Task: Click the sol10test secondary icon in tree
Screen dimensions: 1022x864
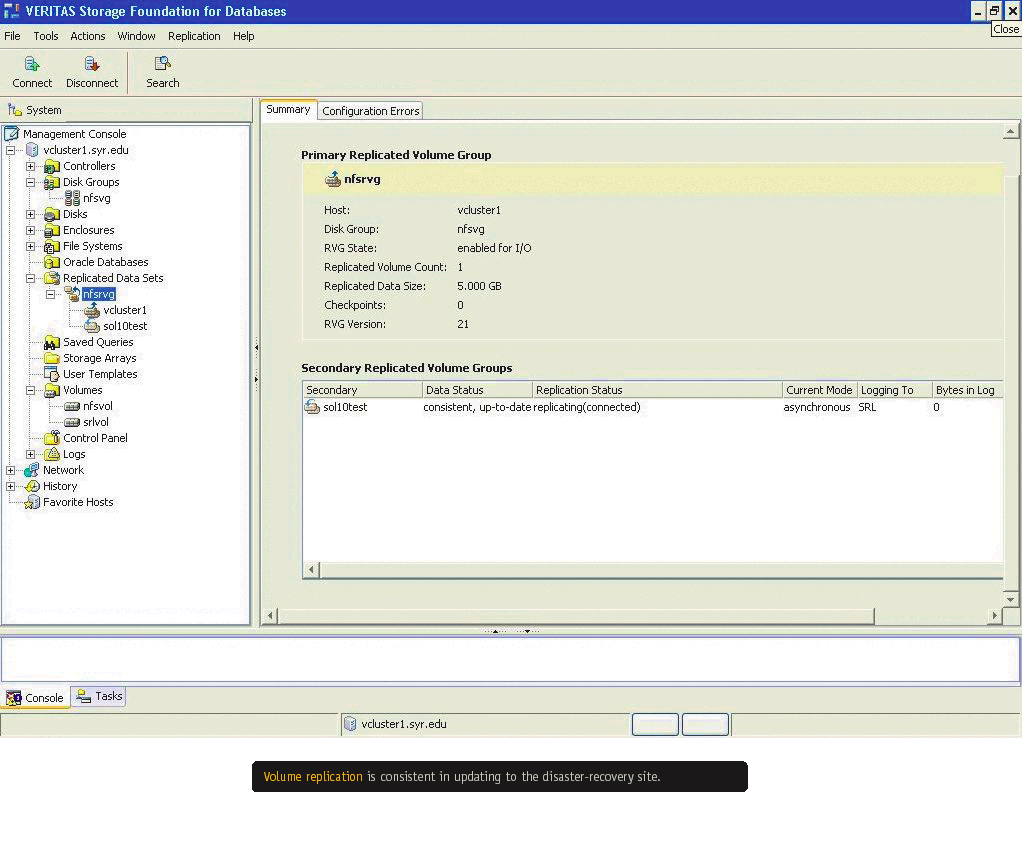Action: pos(92,326)
